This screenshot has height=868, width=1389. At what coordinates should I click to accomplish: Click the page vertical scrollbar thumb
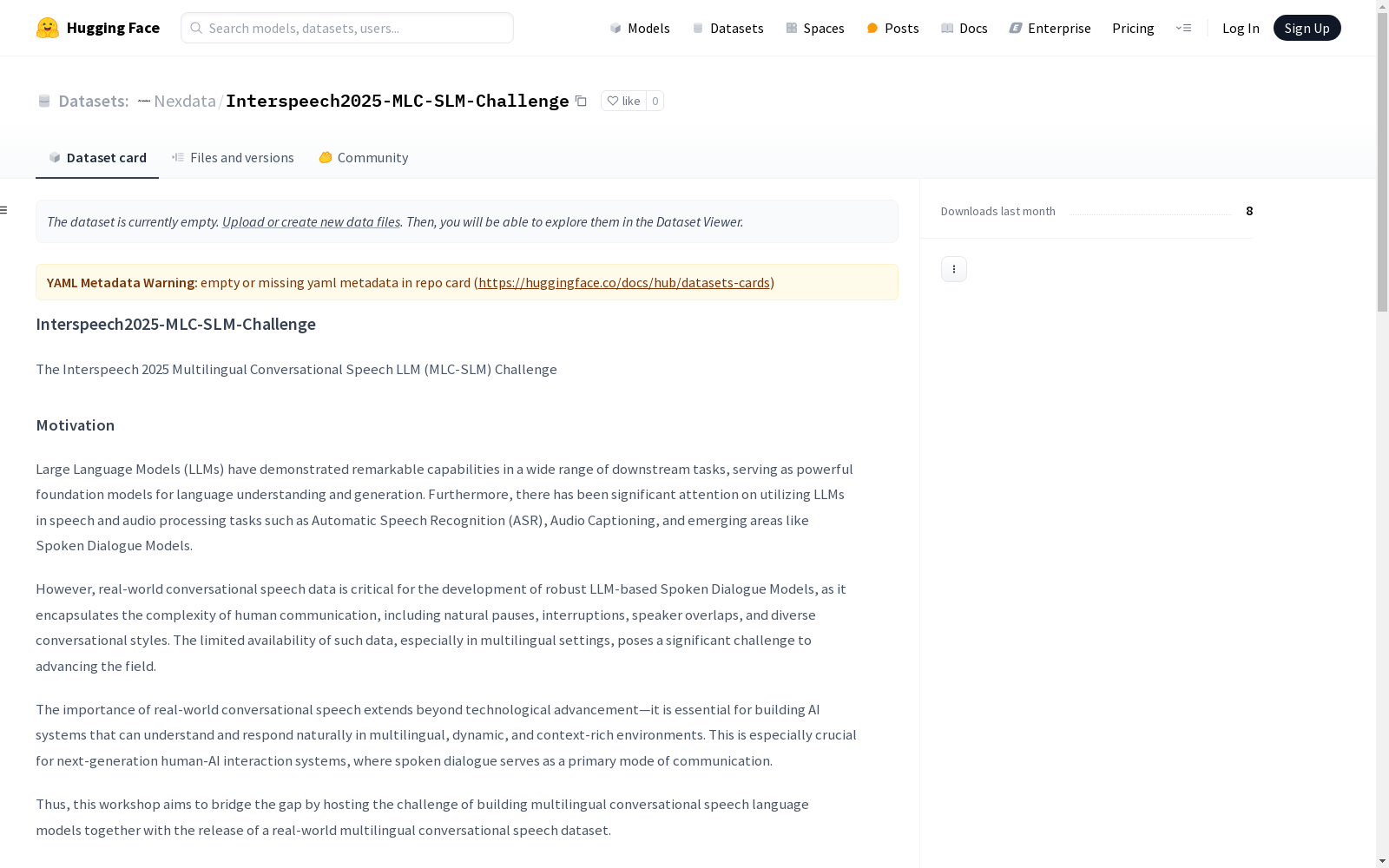pyautogui.click(x=1382, y=162)
